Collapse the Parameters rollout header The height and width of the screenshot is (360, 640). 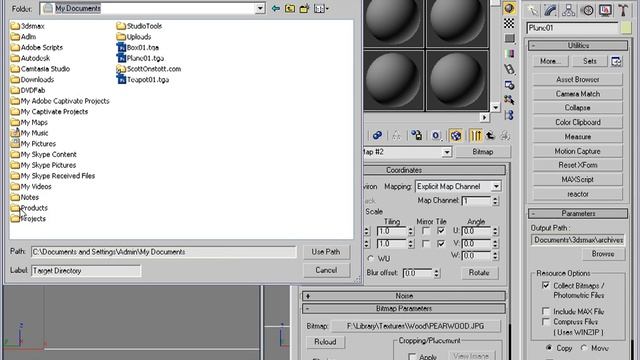[578, 213]
